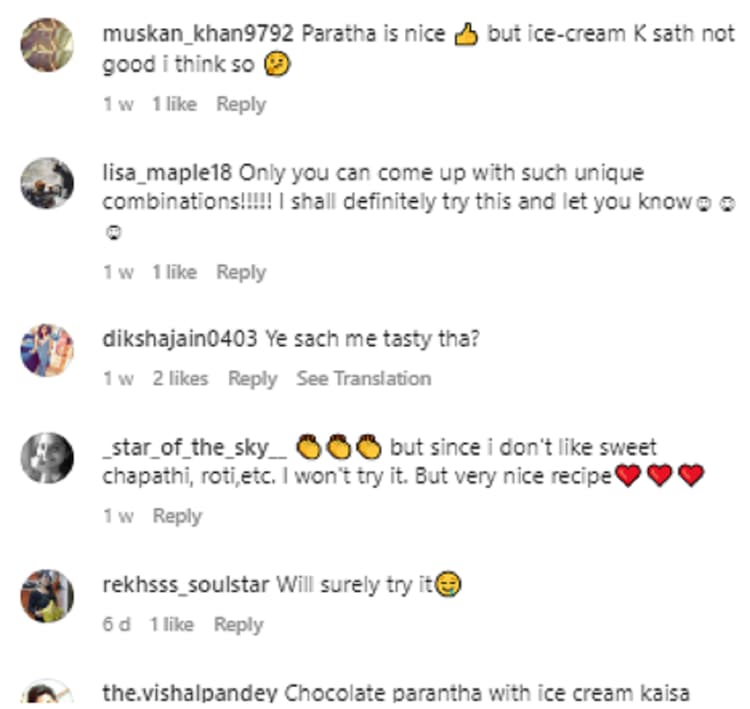The height and width of the screenshot is (709, 750).
Task: Reply to _star_of_the_sky__ comment
Action: click(177, 516)
